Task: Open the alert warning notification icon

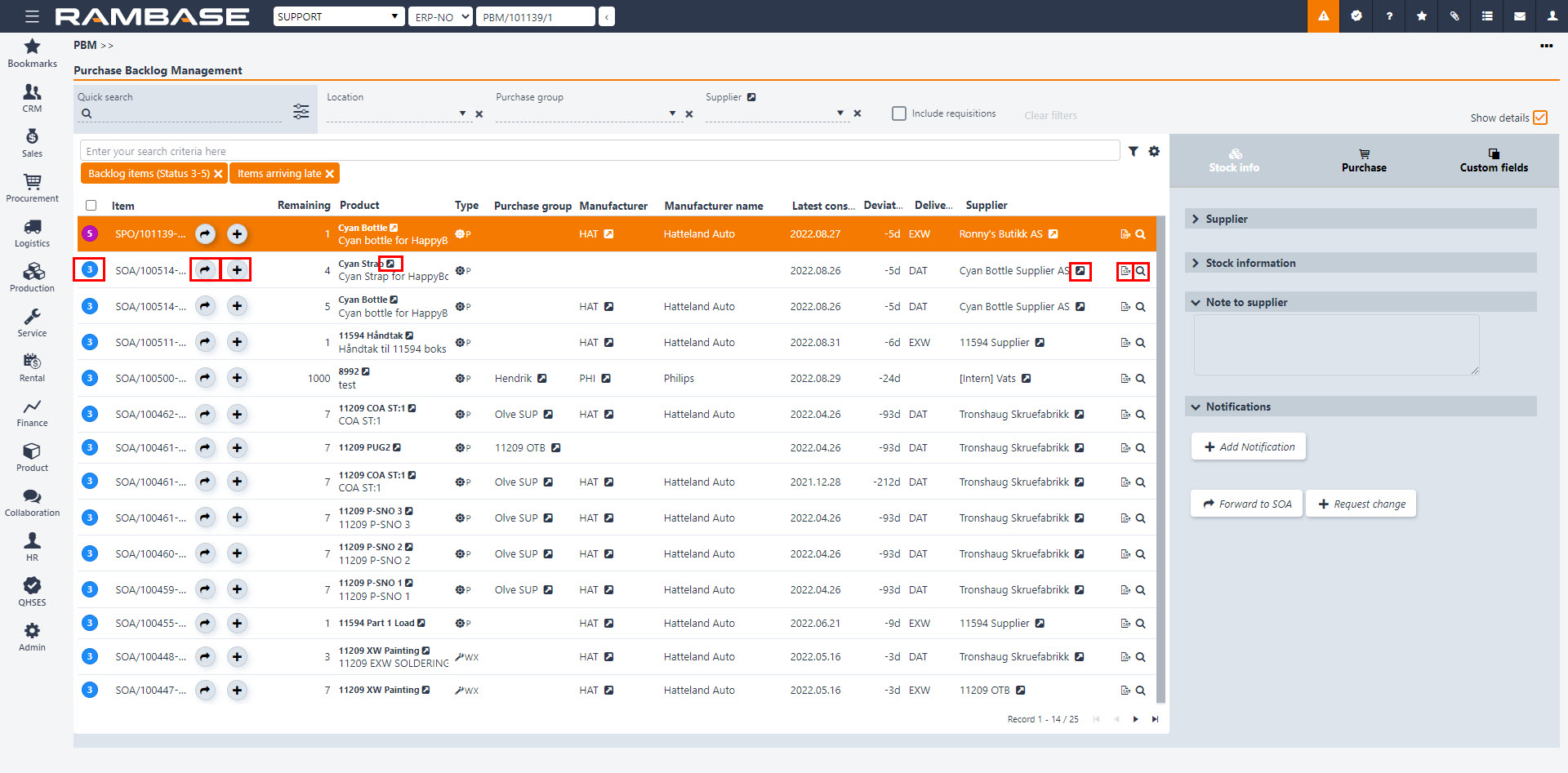Action: (1323, 16)
